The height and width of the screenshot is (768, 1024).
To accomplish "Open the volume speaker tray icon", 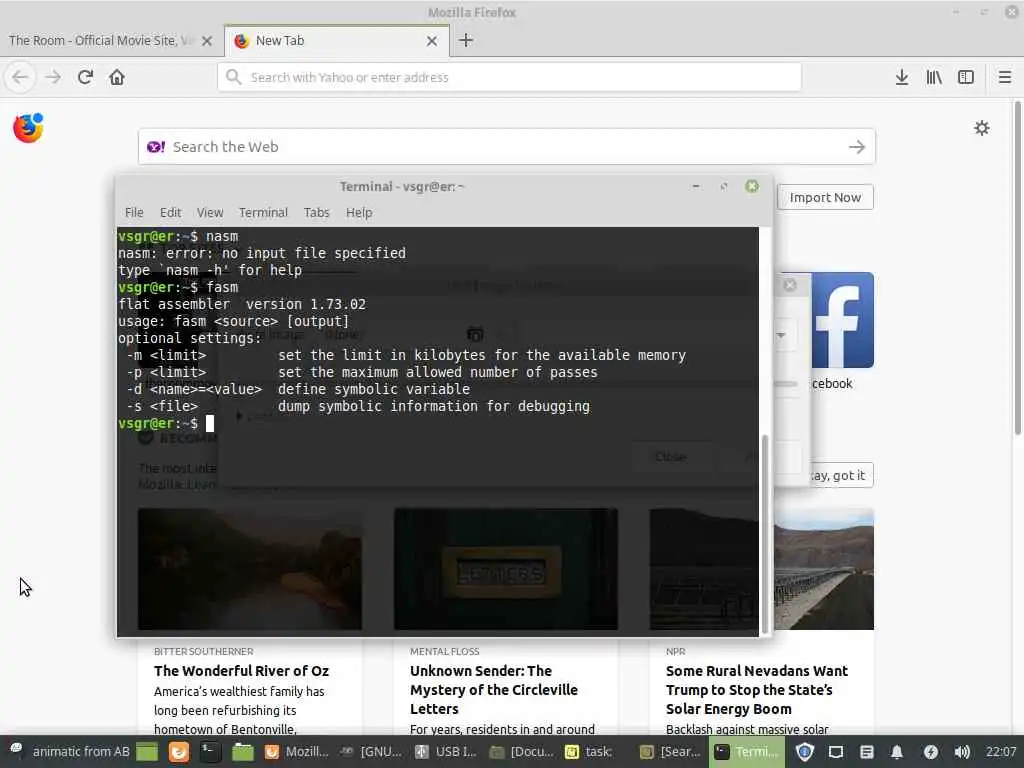I will pos(962,752).
